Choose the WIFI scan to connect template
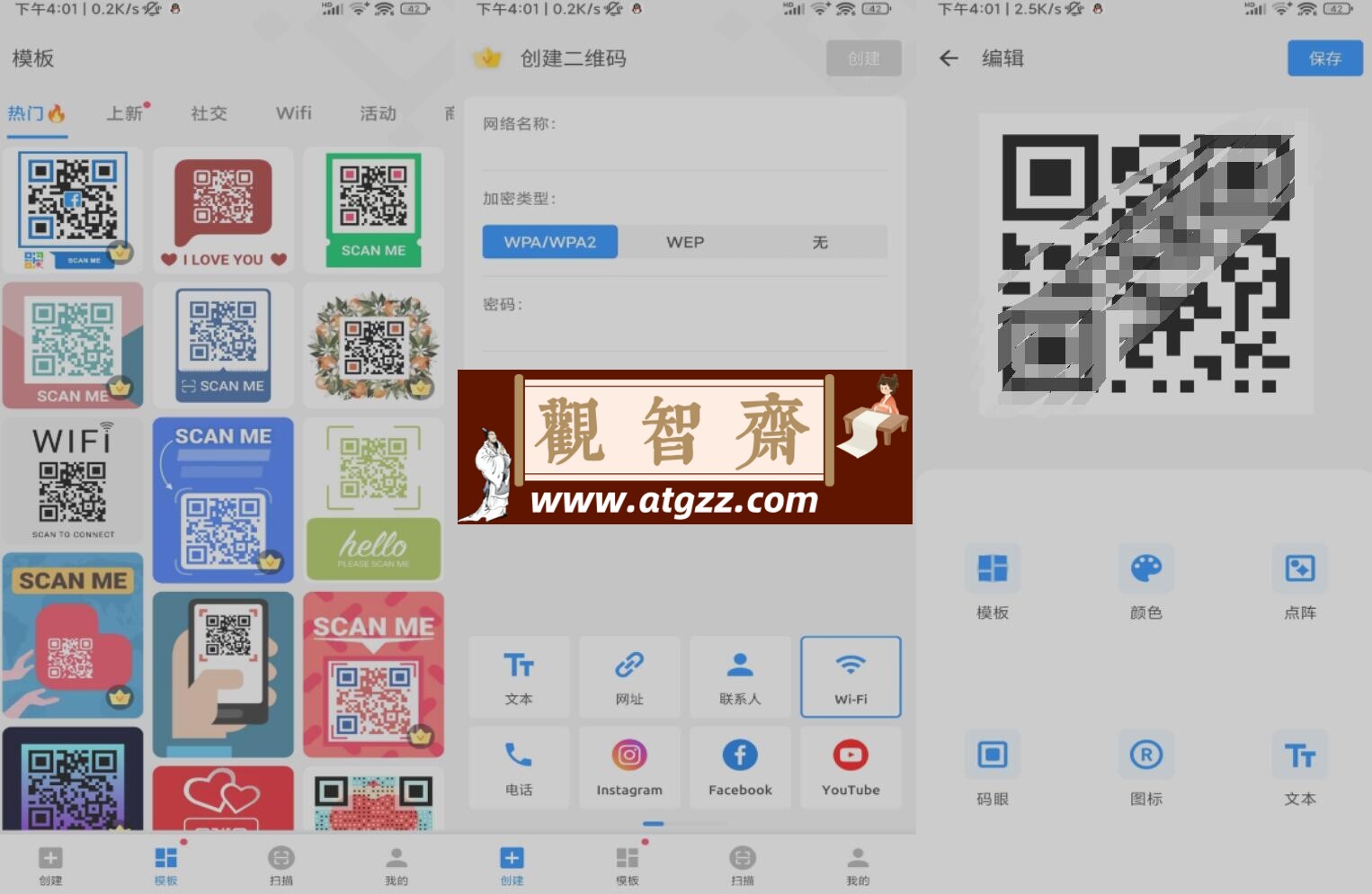1372x894 pixels. [x=73, y=480]
